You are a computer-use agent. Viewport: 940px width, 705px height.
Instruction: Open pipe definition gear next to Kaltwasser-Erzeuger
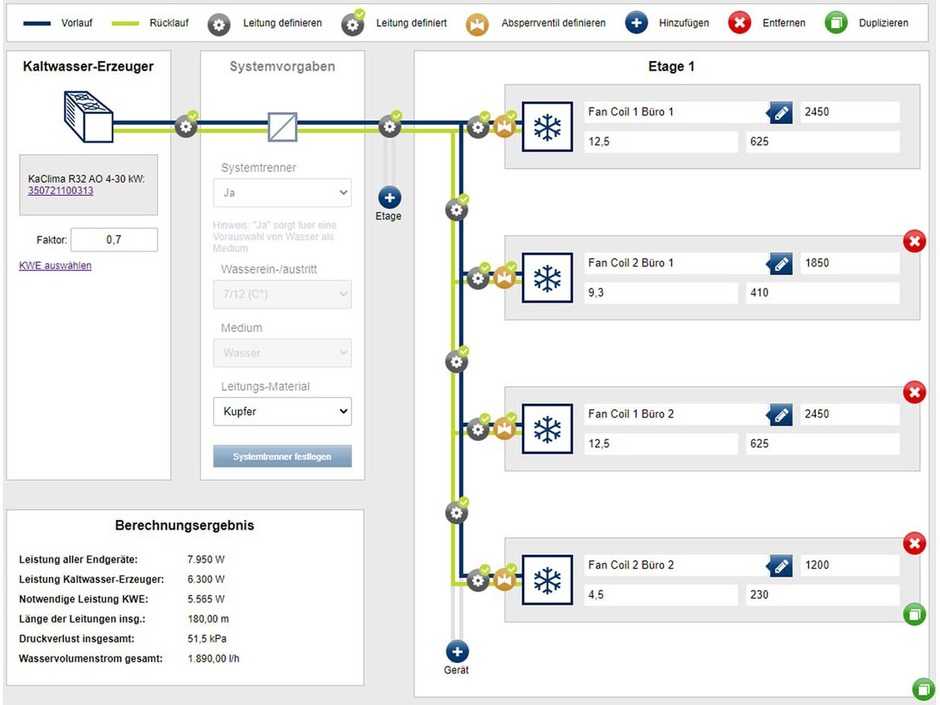[x=187, y=127]
